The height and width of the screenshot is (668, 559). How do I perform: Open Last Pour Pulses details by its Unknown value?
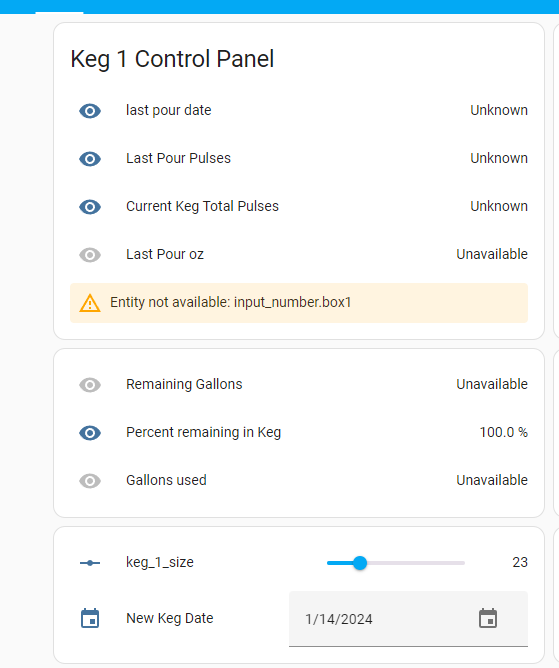coord(499,158)
